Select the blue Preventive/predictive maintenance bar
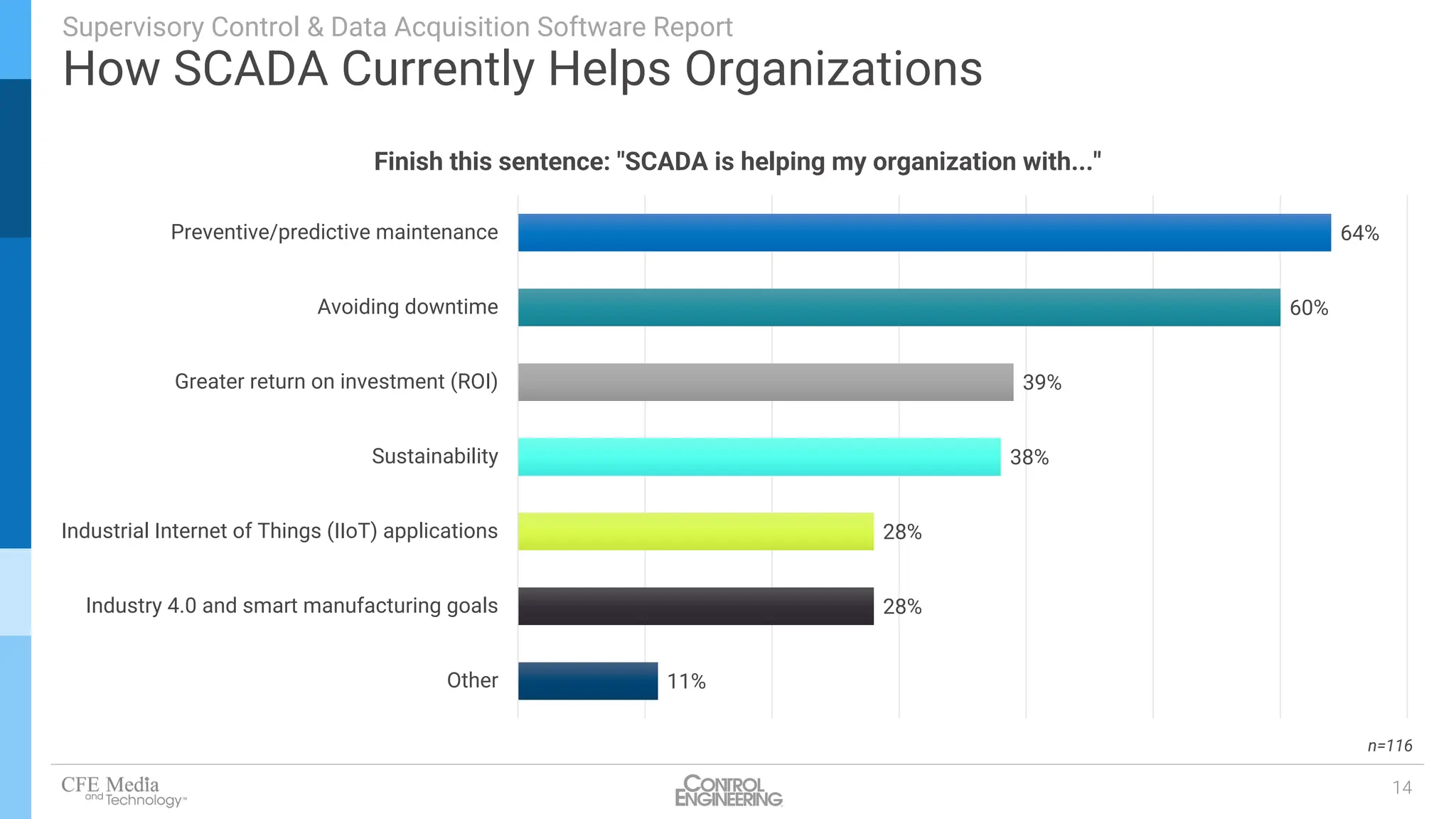 pos(924,232)
